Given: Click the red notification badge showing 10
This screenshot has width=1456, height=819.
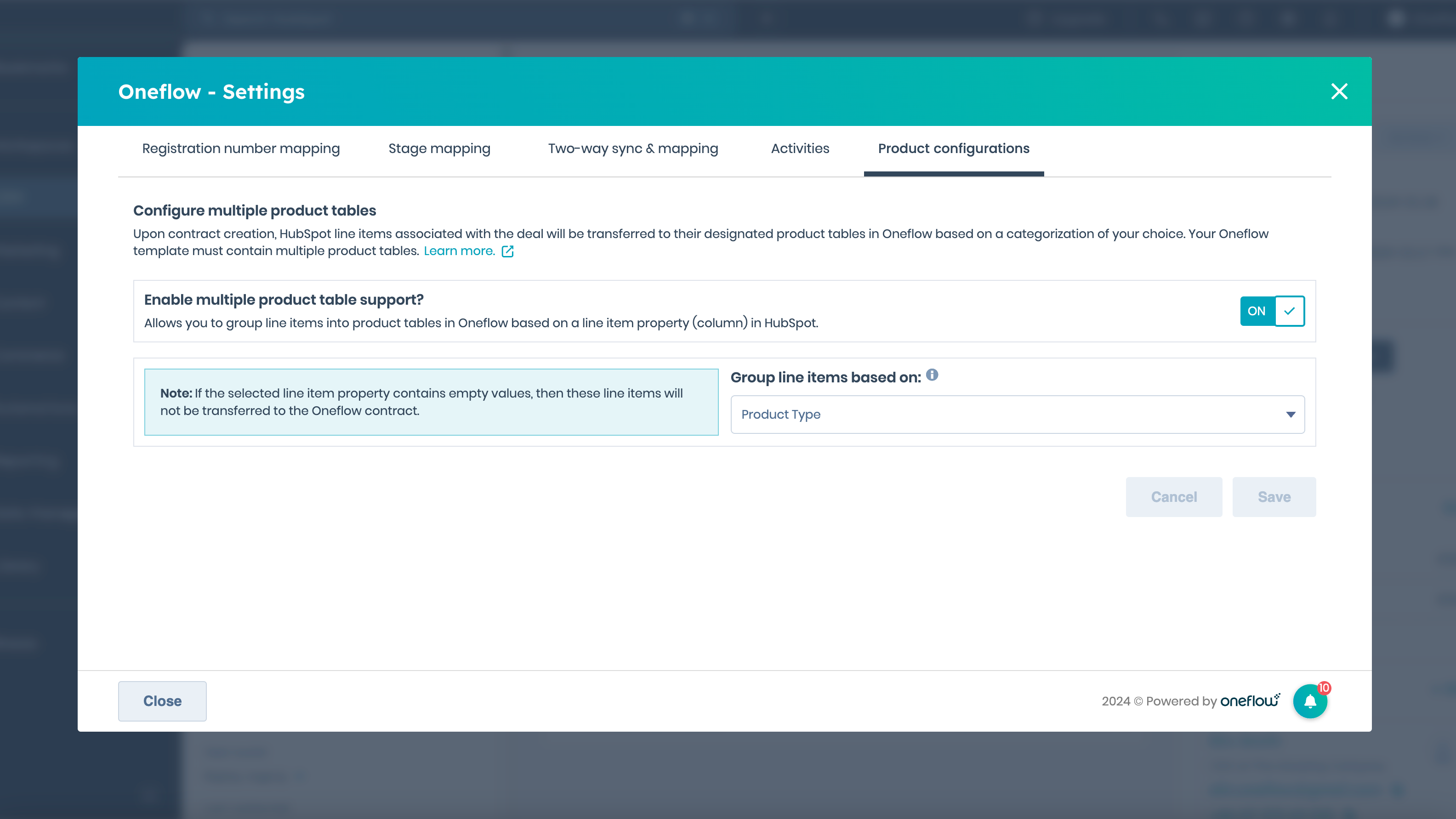Looking at the screenshot, I should coord(1324,688).
